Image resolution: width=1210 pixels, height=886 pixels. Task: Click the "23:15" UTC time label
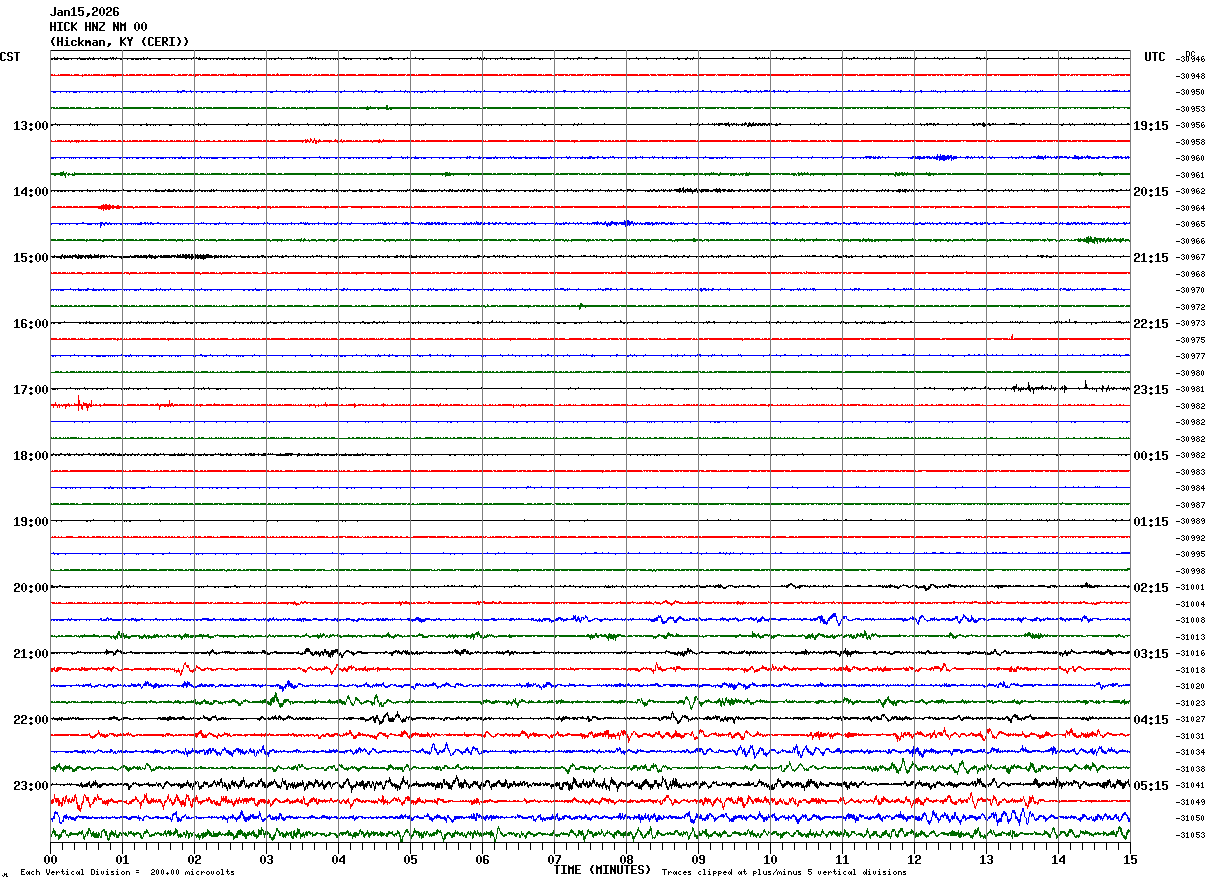(x=1151, y=390)
